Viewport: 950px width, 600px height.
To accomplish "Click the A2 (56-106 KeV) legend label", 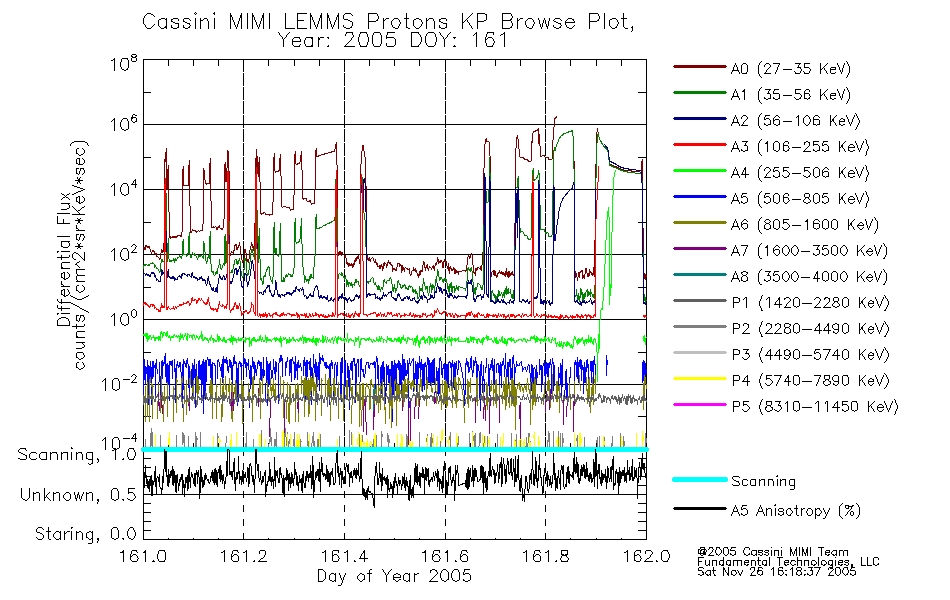I will (795, 121).
